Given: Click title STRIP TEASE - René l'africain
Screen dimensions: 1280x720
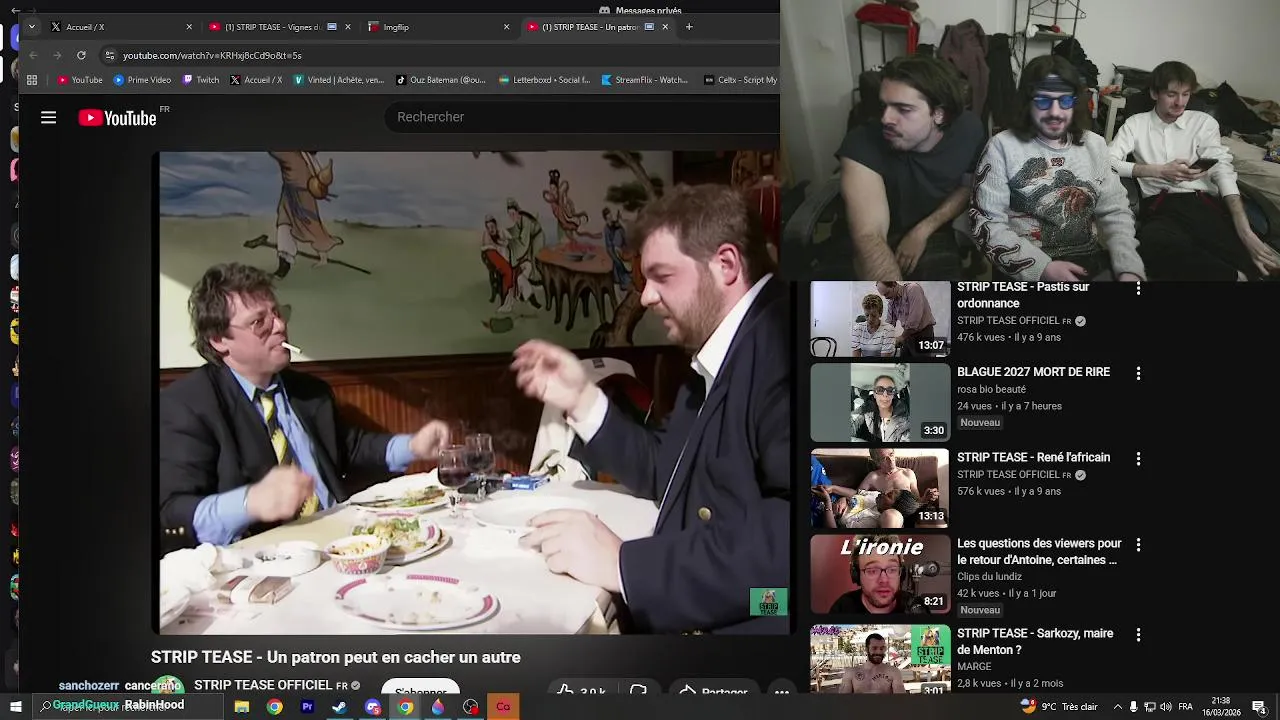Looking at the screenshot, I should pos(1033,457).
